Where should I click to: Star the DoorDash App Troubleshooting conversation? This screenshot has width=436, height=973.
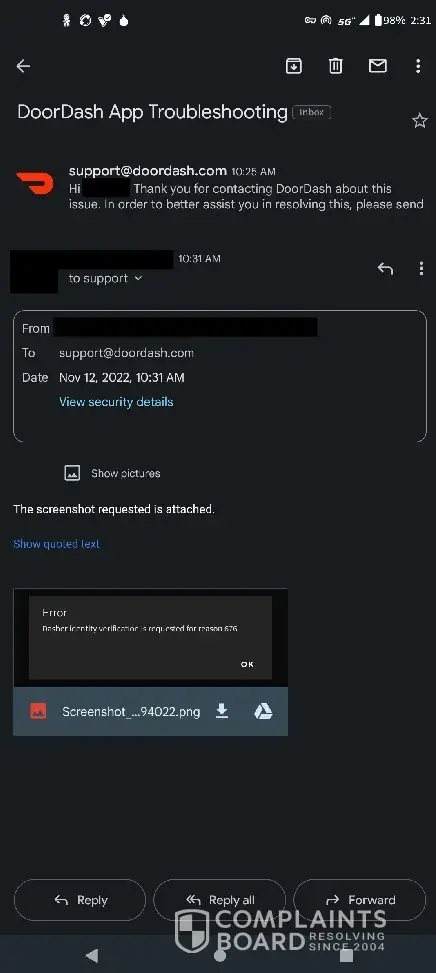pos(420,120)
